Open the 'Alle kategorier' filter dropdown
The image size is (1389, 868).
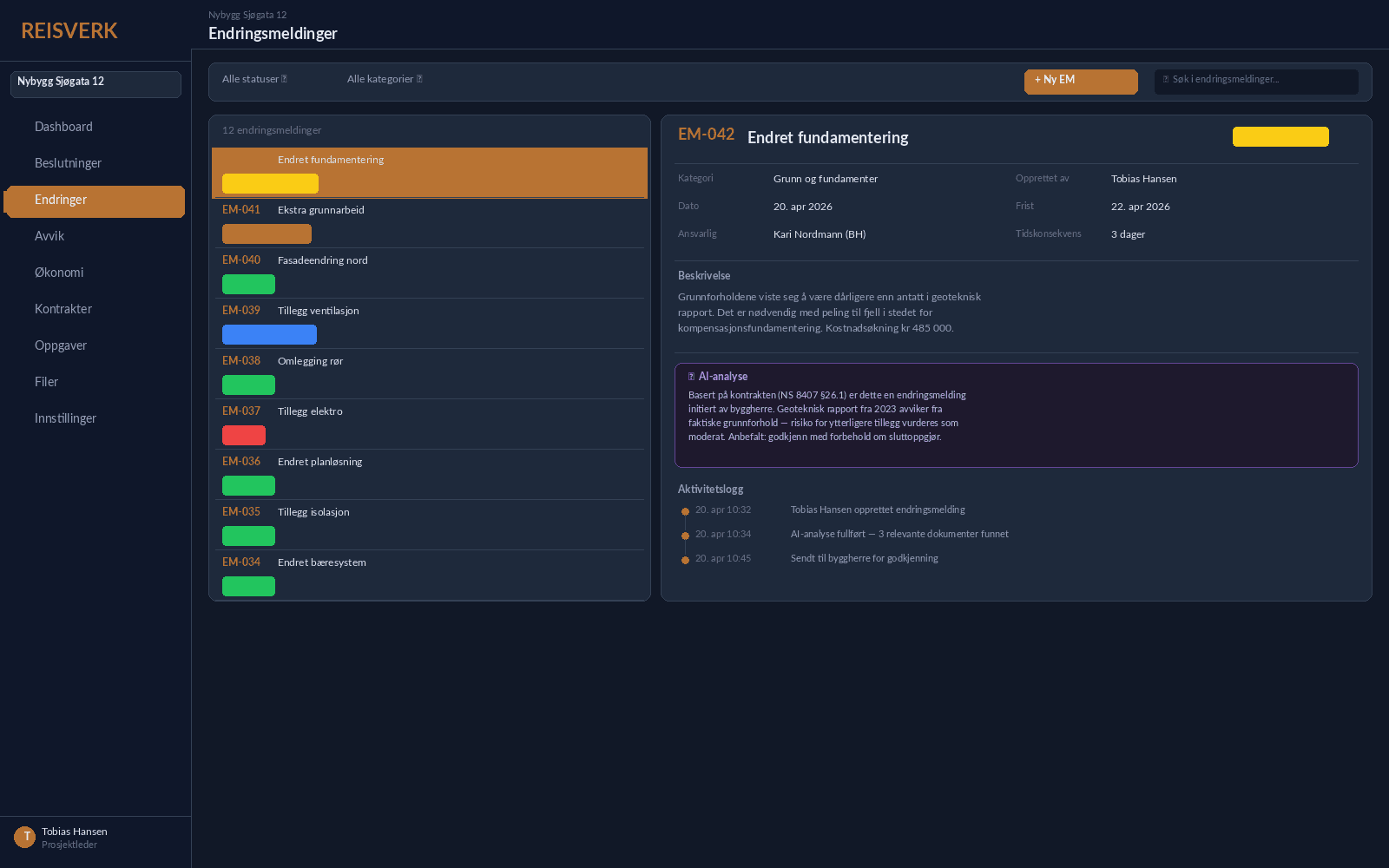(385, 78)
